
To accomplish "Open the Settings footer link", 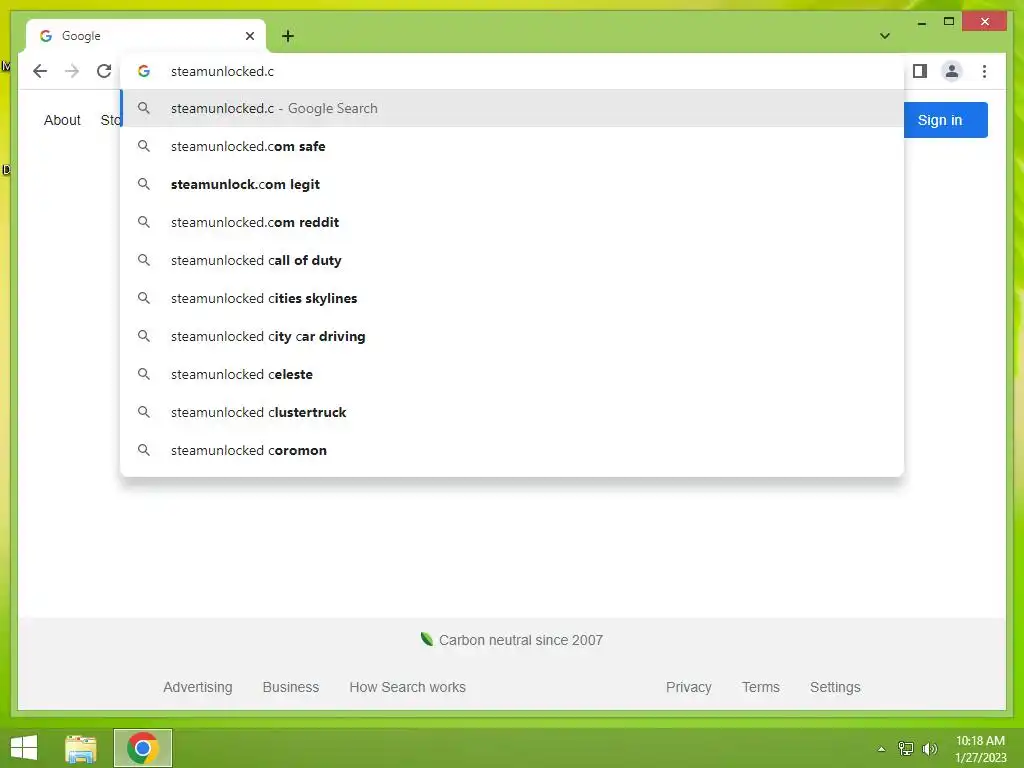I will [835, 687].
